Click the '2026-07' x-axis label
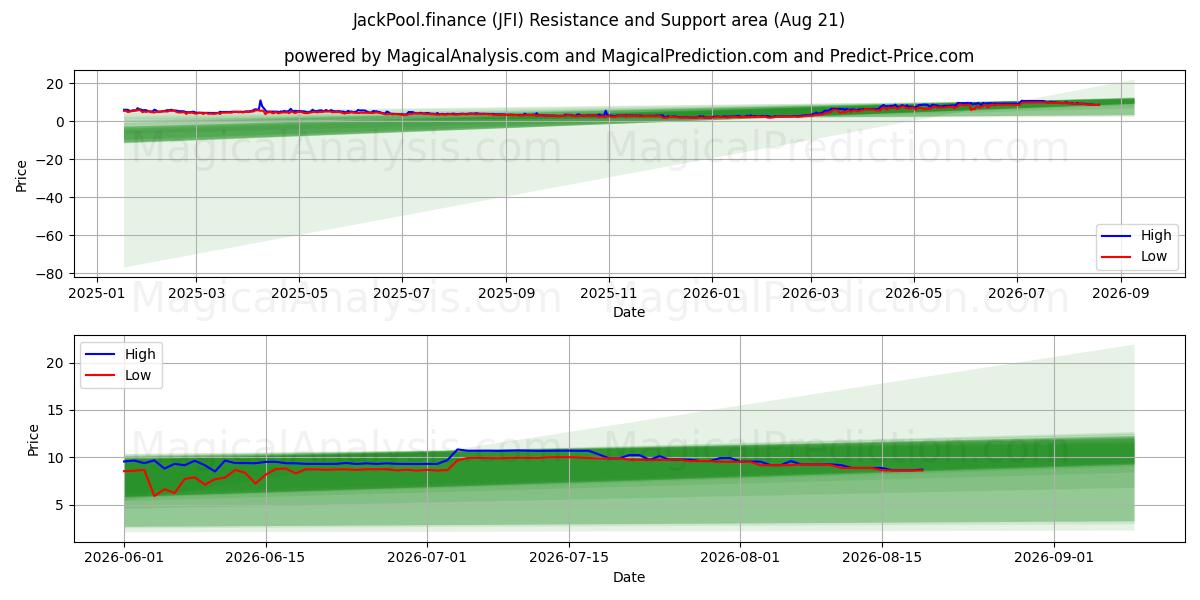The image size is (1200, 600). tap(1017, 293)
